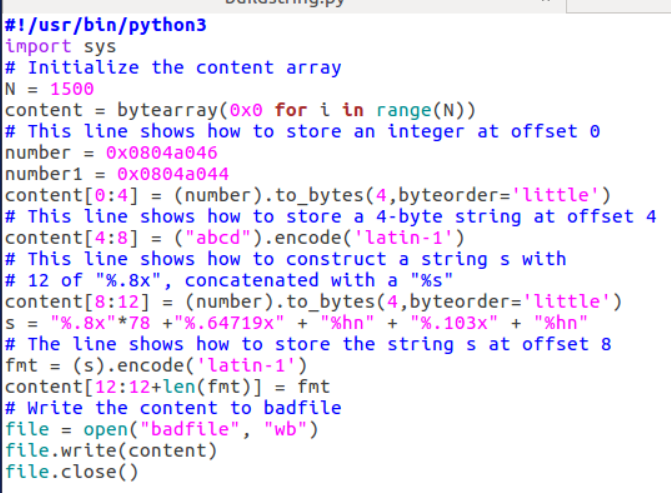Click the '*78' multiplier in the s line
Image resolution: width=671 pixels, height=493 pixels.
[134, 323]
